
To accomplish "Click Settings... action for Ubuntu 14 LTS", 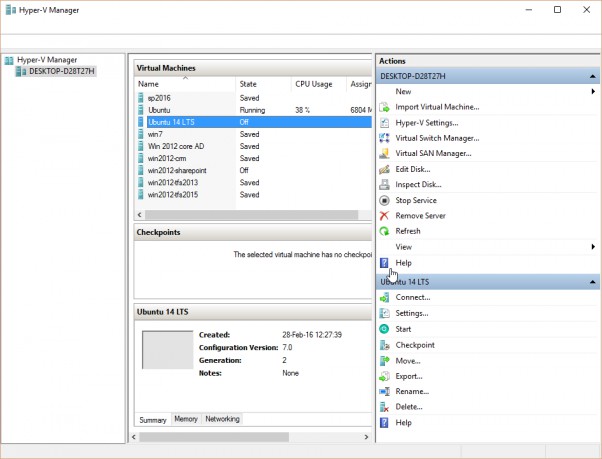I will click(412, 314).
